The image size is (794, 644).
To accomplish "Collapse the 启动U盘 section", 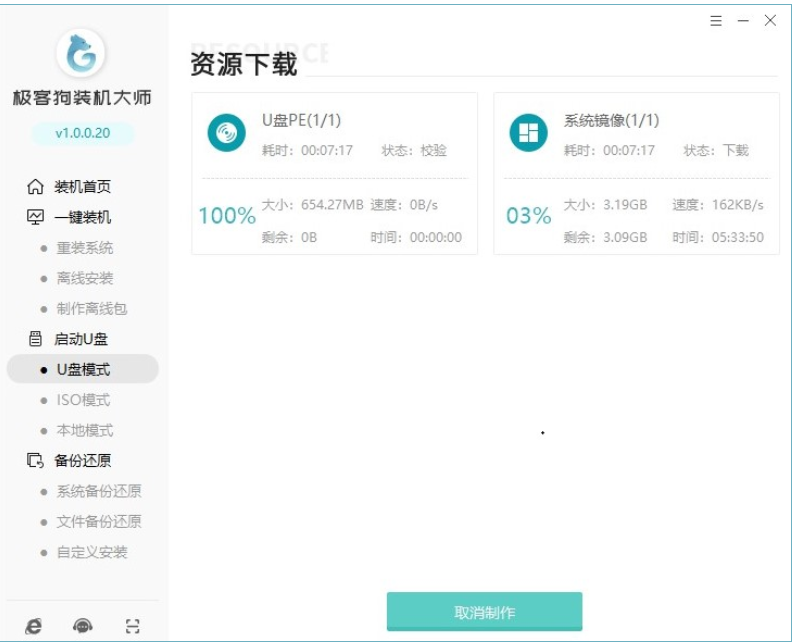I will (x=80, y=339).
